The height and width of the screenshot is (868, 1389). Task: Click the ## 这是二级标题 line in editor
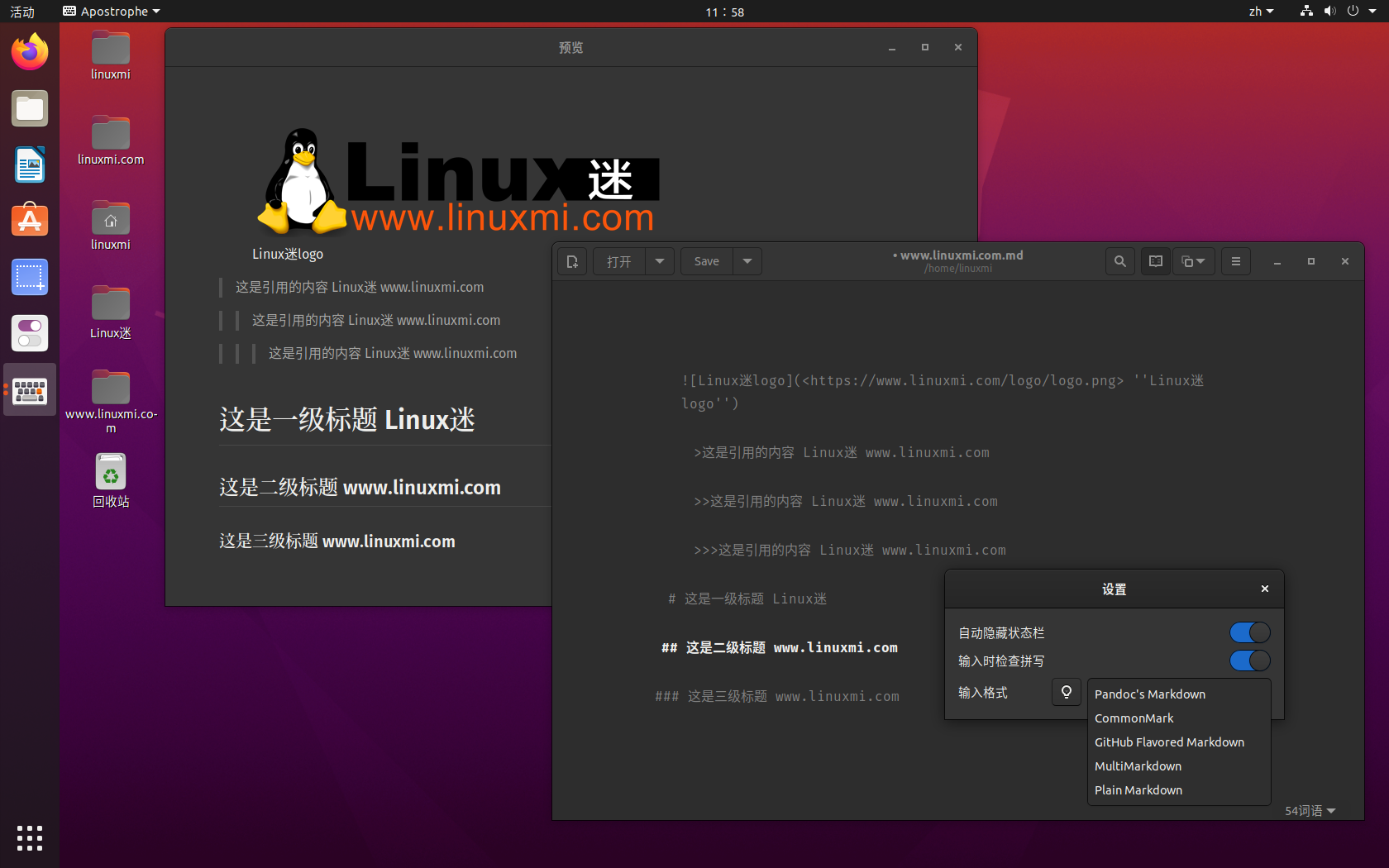pyautogui.click(x=780, y=647)
